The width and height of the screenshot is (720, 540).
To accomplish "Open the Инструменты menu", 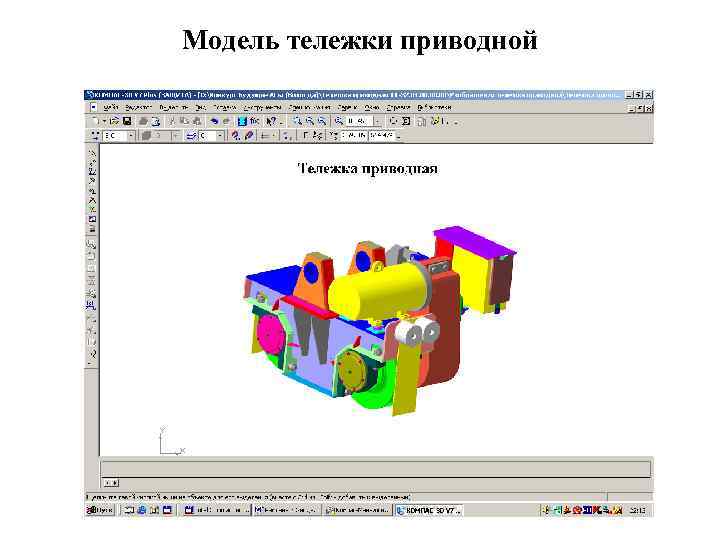I will (262, 107).
